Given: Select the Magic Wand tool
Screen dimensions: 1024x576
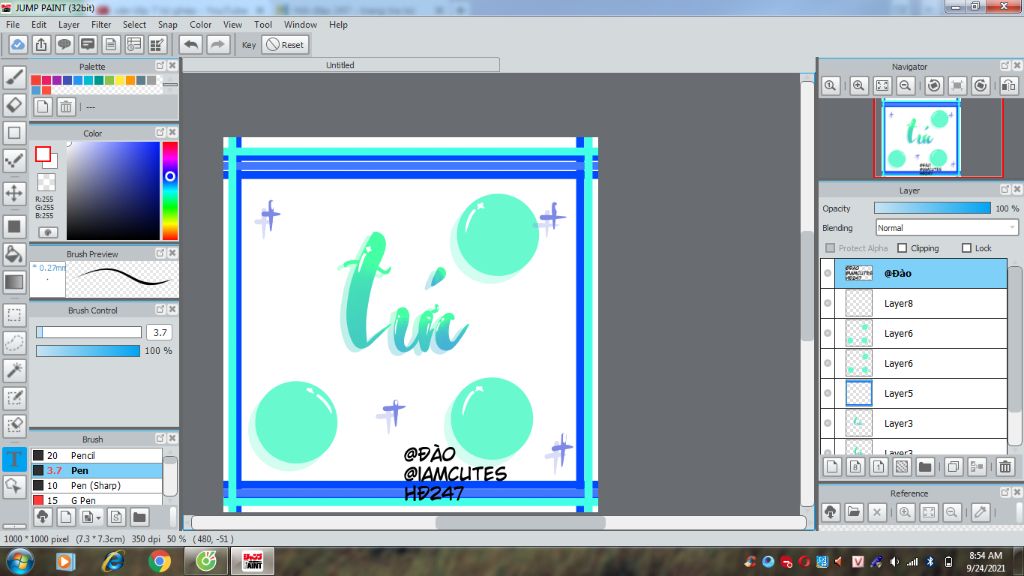Looking at the screenshot, I should pos(14,370).
